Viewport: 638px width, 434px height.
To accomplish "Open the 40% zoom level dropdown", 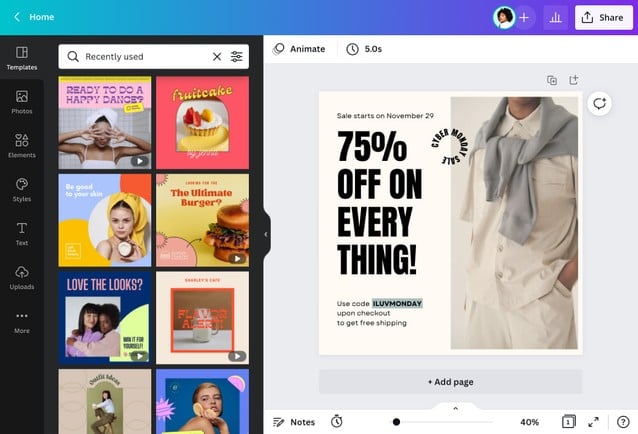I will click(529, 422).
